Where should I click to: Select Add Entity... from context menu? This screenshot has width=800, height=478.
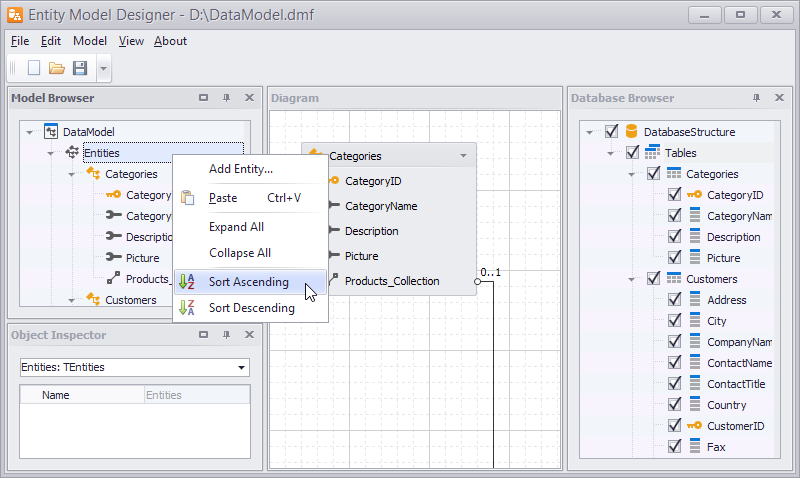point(240,169)
